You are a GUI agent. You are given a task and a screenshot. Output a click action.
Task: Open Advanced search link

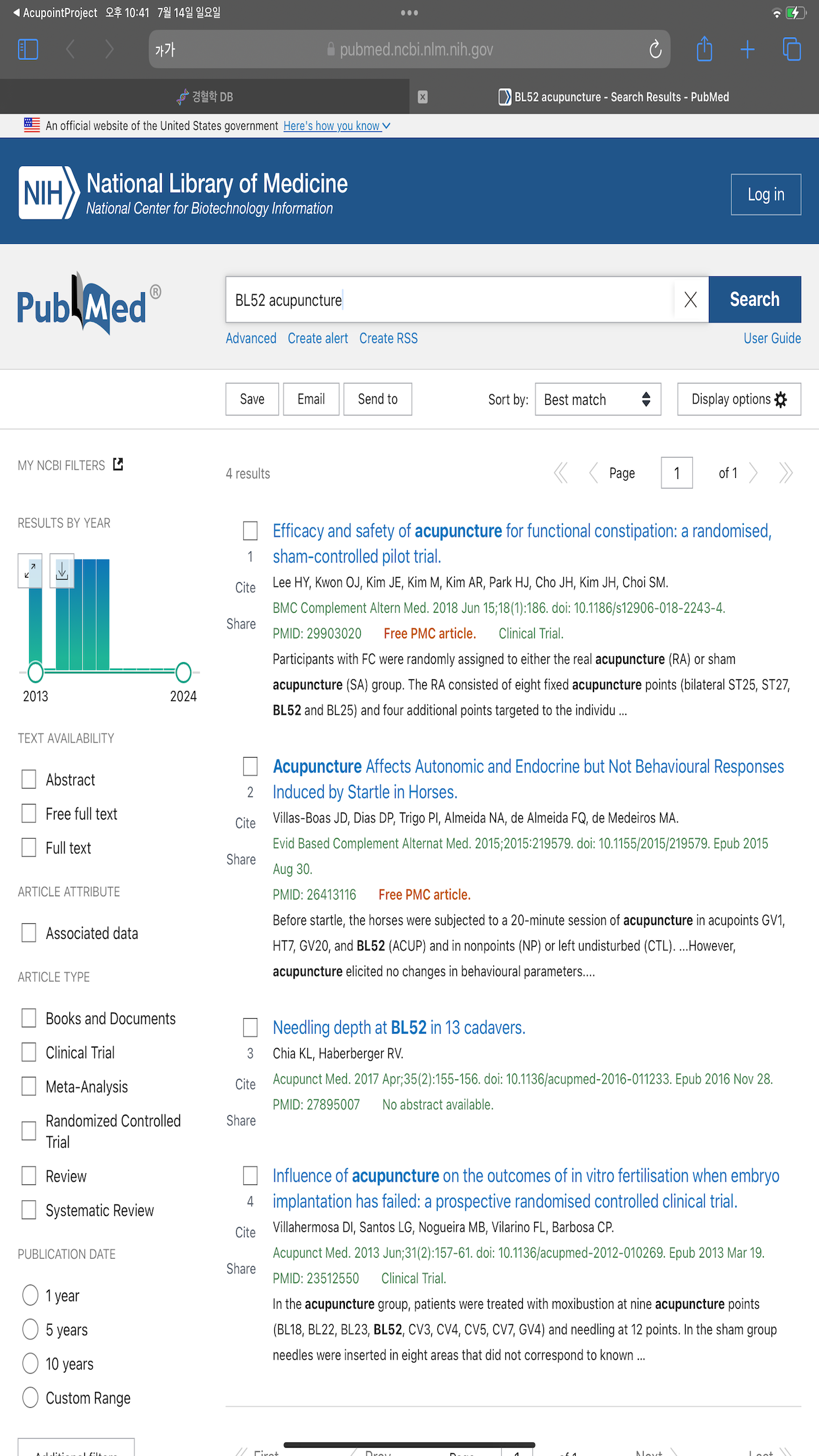(251, 338)
